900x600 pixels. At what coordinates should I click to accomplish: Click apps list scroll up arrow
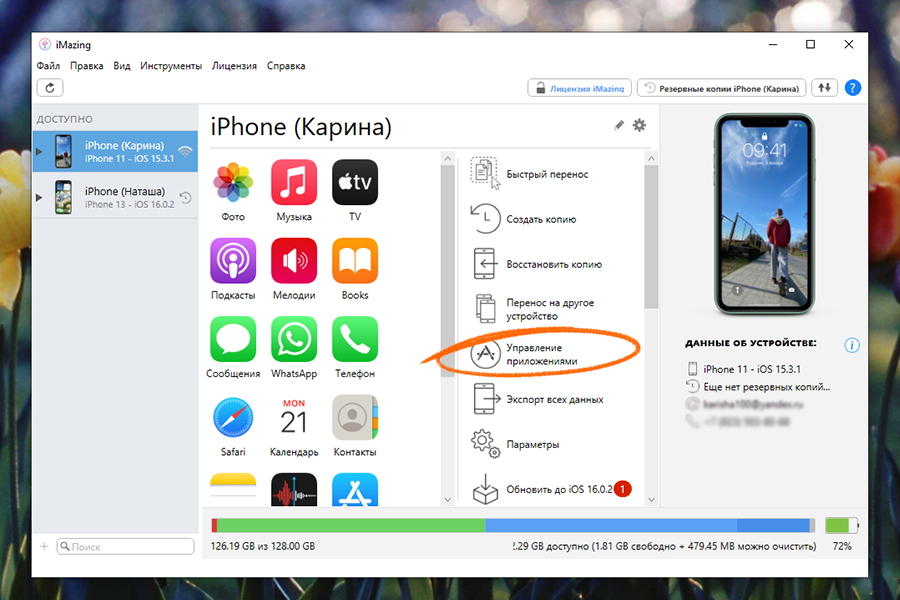coord(448,158)
